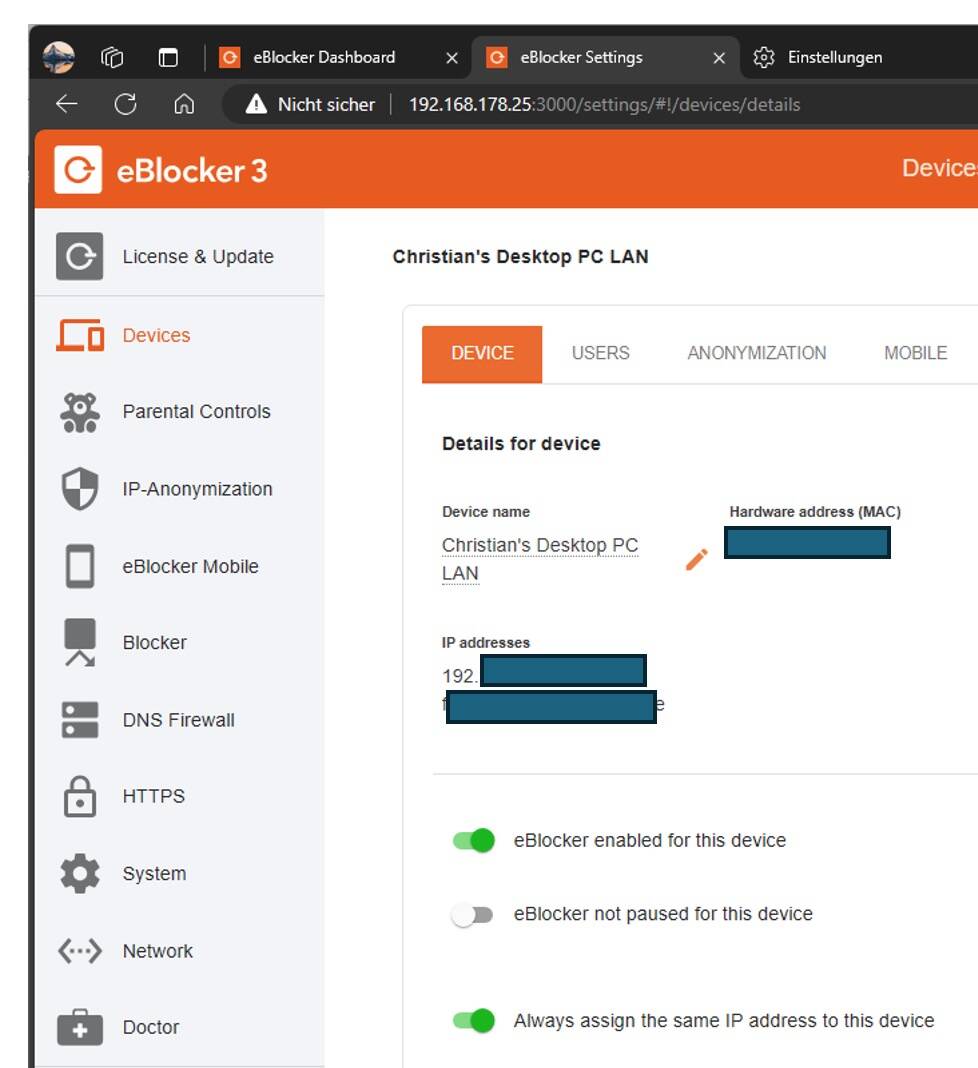Go to IP-Anonymization menu entry
Viewport: 978px width, 1068px height.
[x=198, y=489]
